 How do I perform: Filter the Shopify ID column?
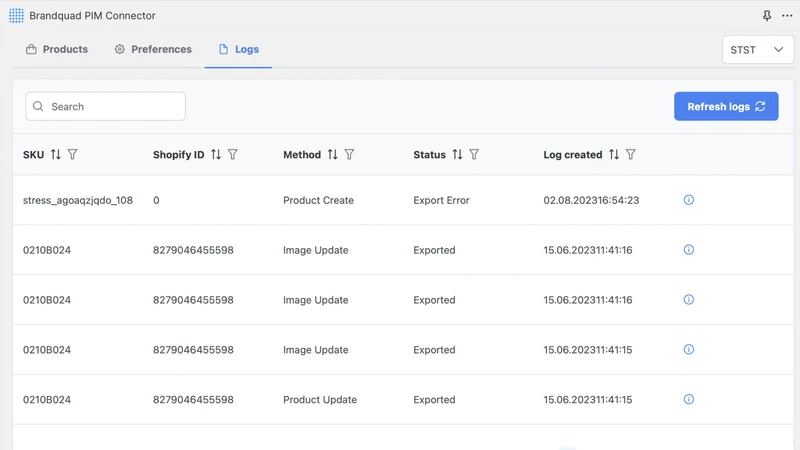coord(233,155)
